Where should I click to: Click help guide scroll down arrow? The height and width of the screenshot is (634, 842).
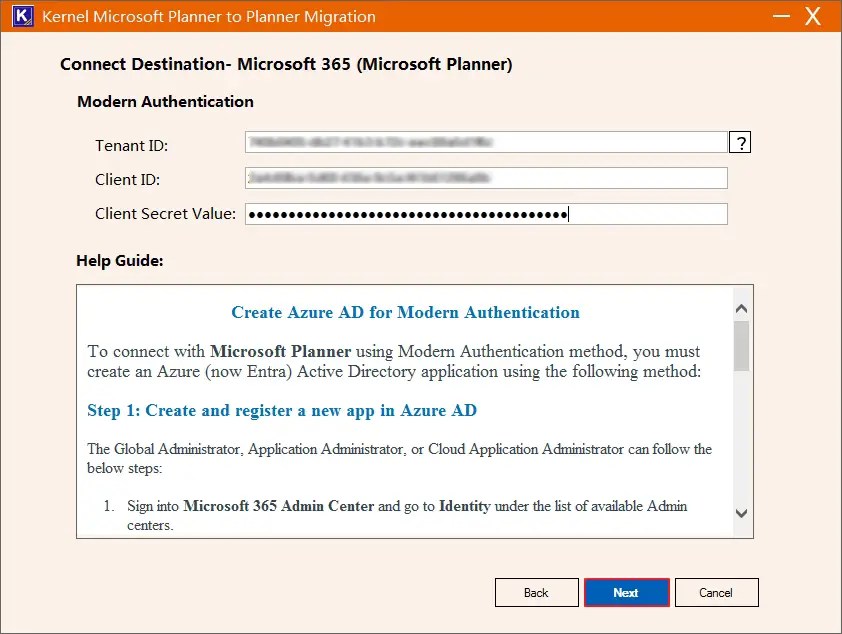point(742,513)
